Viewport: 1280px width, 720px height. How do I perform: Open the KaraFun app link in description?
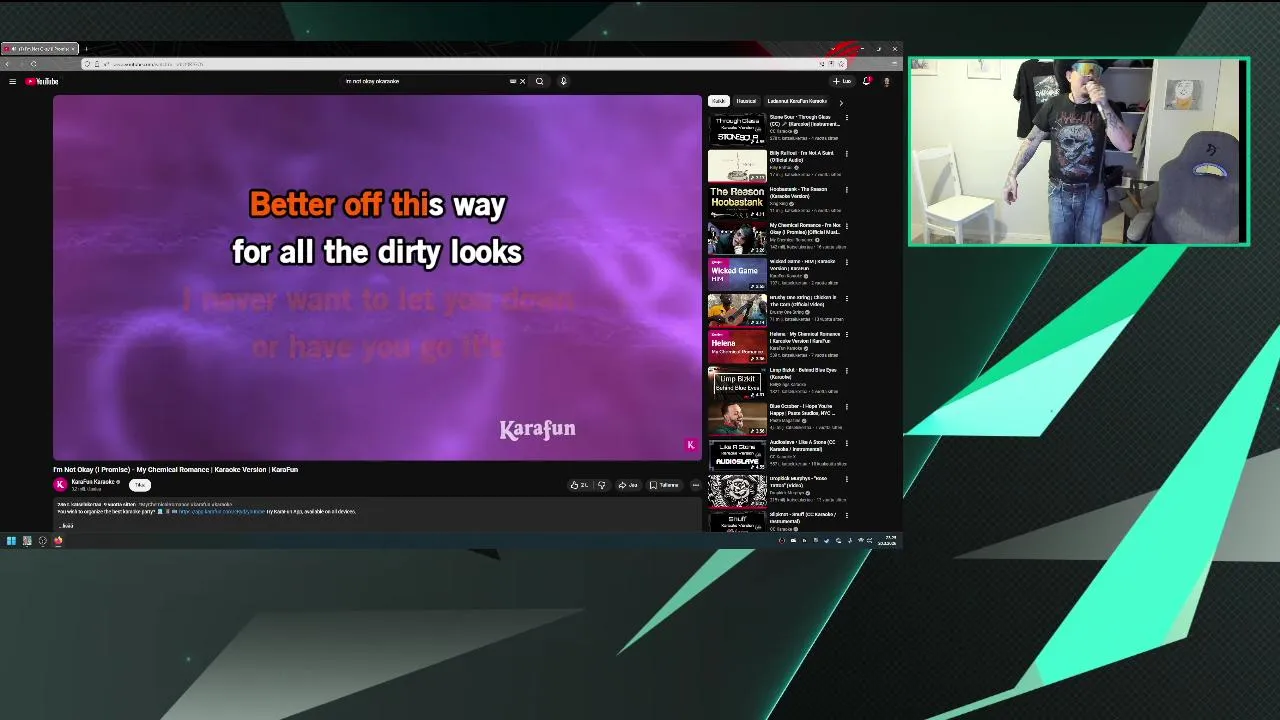222,511
